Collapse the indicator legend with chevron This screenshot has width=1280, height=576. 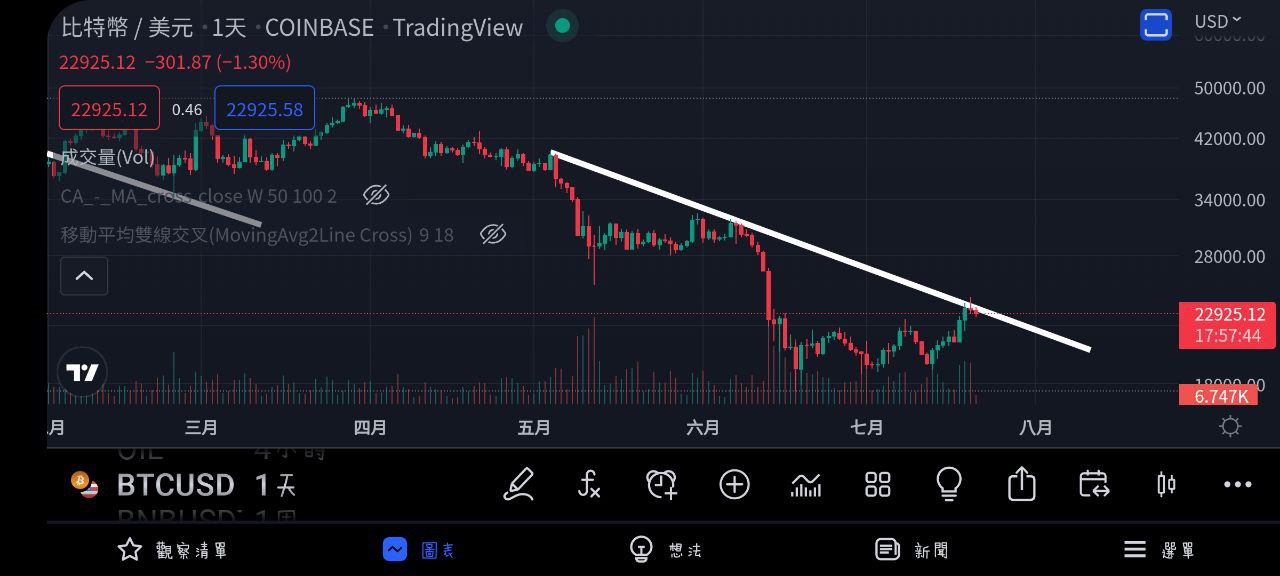tap(84, 276)
